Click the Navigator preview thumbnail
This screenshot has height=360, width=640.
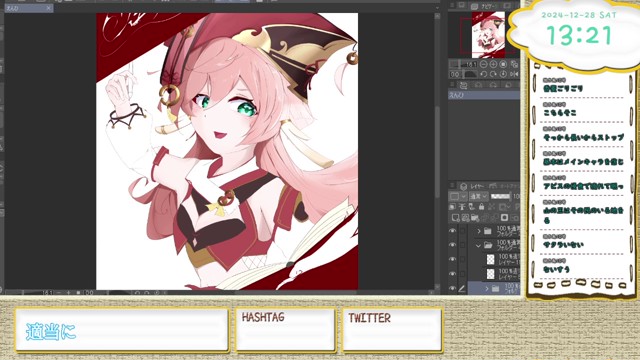point(488,34)
